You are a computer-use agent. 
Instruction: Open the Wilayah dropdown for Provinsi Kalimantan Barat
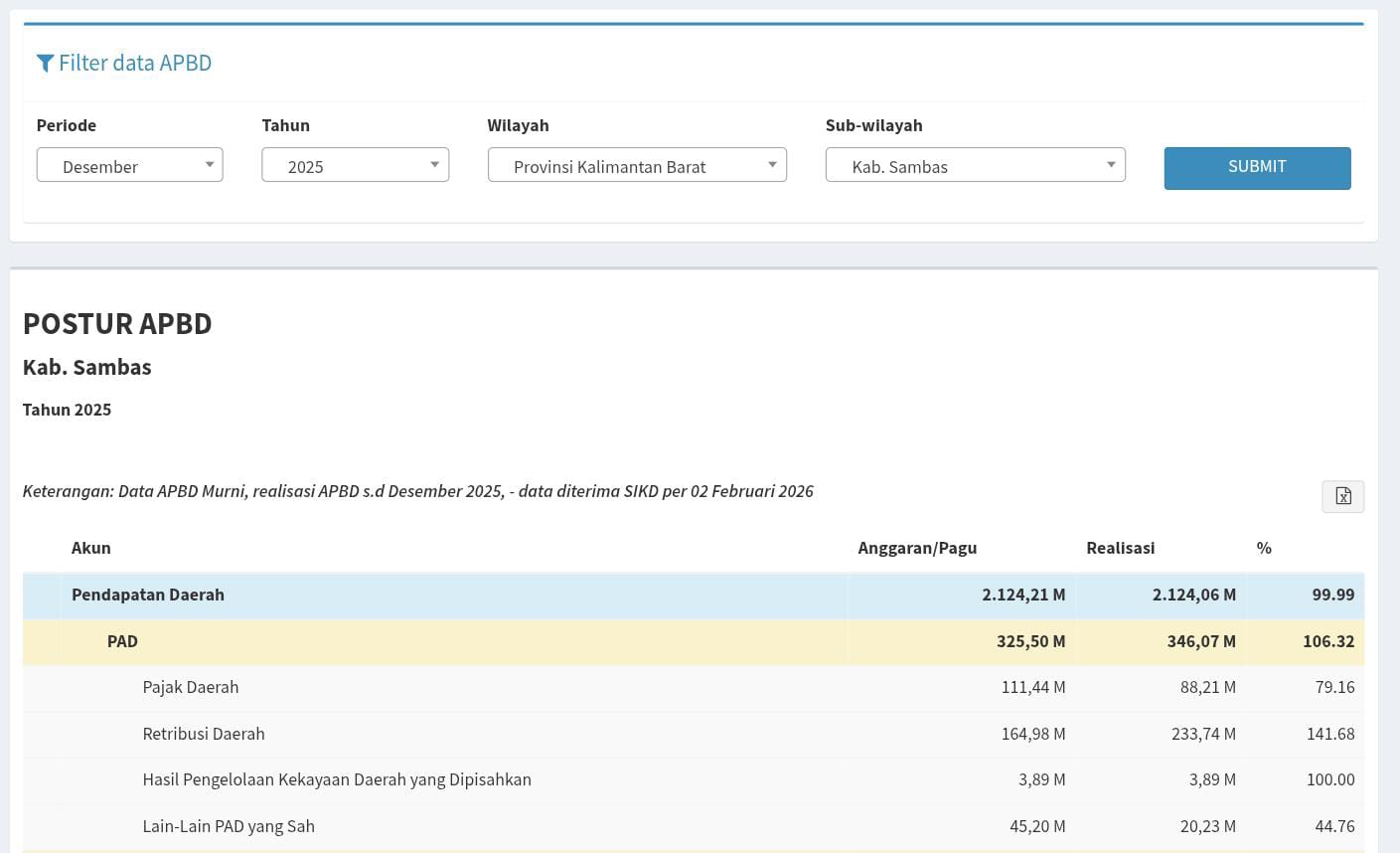pos(637,166)
